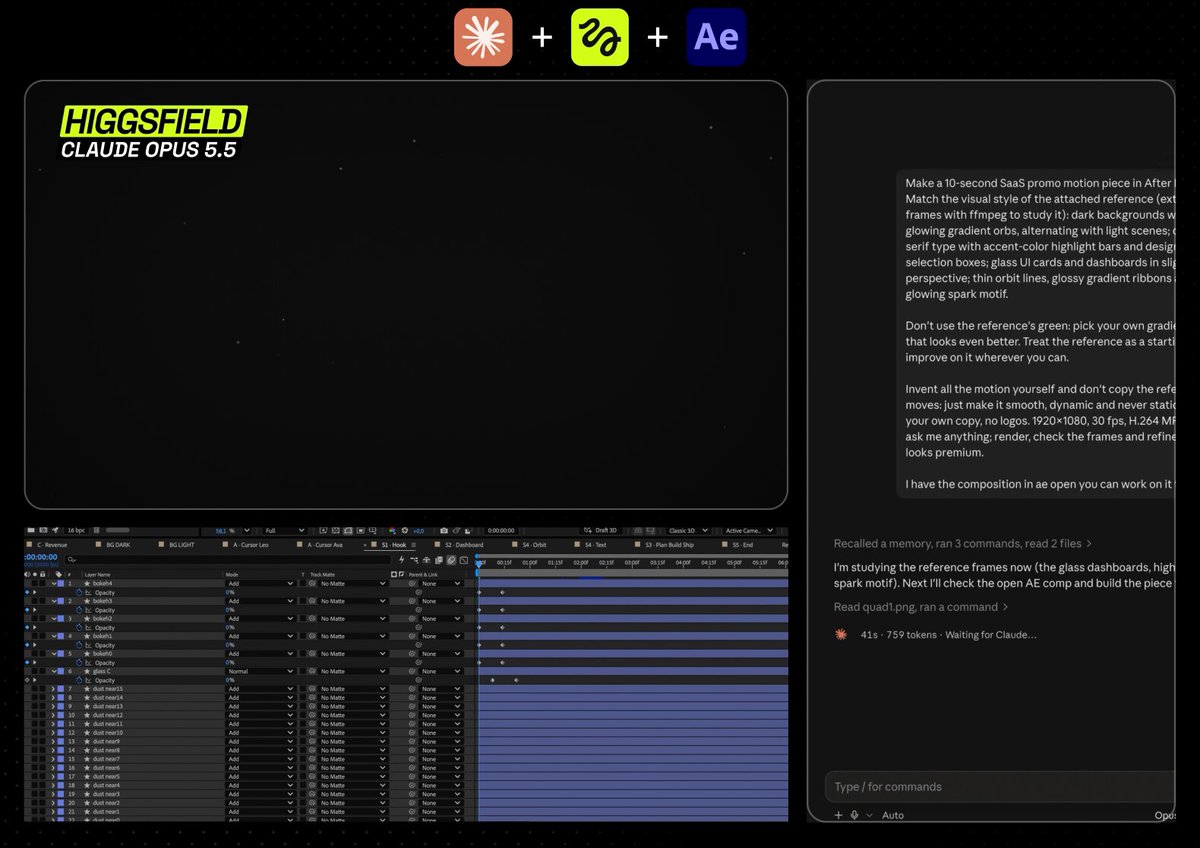The width and height of the screenshot is (1200, 848).
Task: Click the search magnifier icon in timeline
Action: point(71,560)
